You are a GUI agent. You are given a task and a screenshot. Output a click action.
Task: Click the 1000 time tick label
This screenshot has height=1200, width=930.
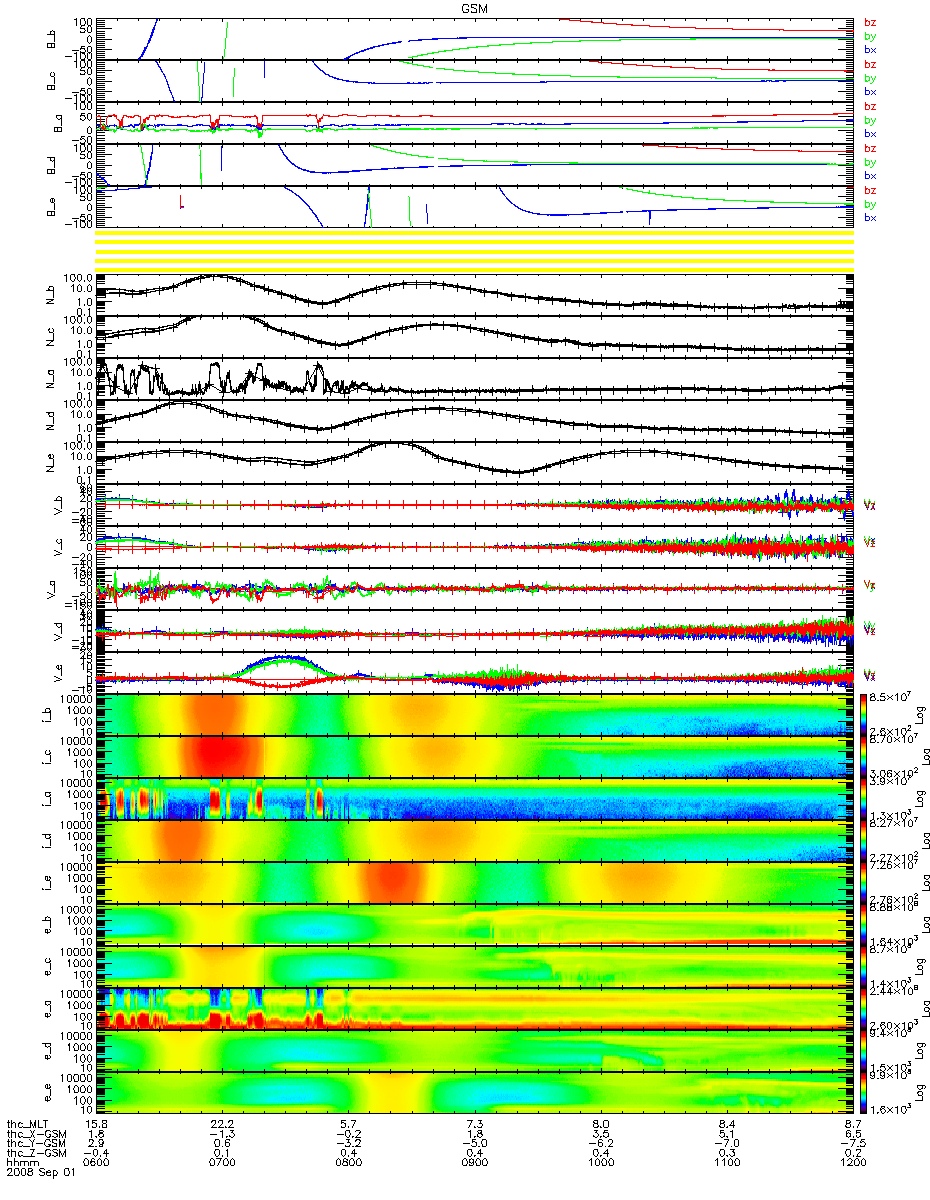(600, 1160)
